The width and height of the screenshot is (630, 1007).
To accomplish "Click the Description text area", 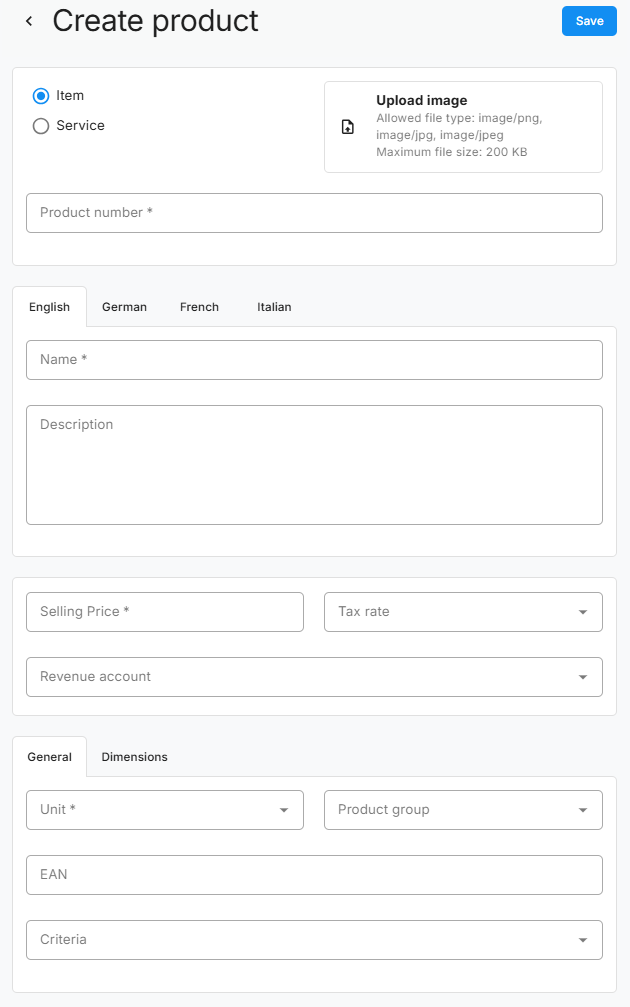I will point(314,465).
